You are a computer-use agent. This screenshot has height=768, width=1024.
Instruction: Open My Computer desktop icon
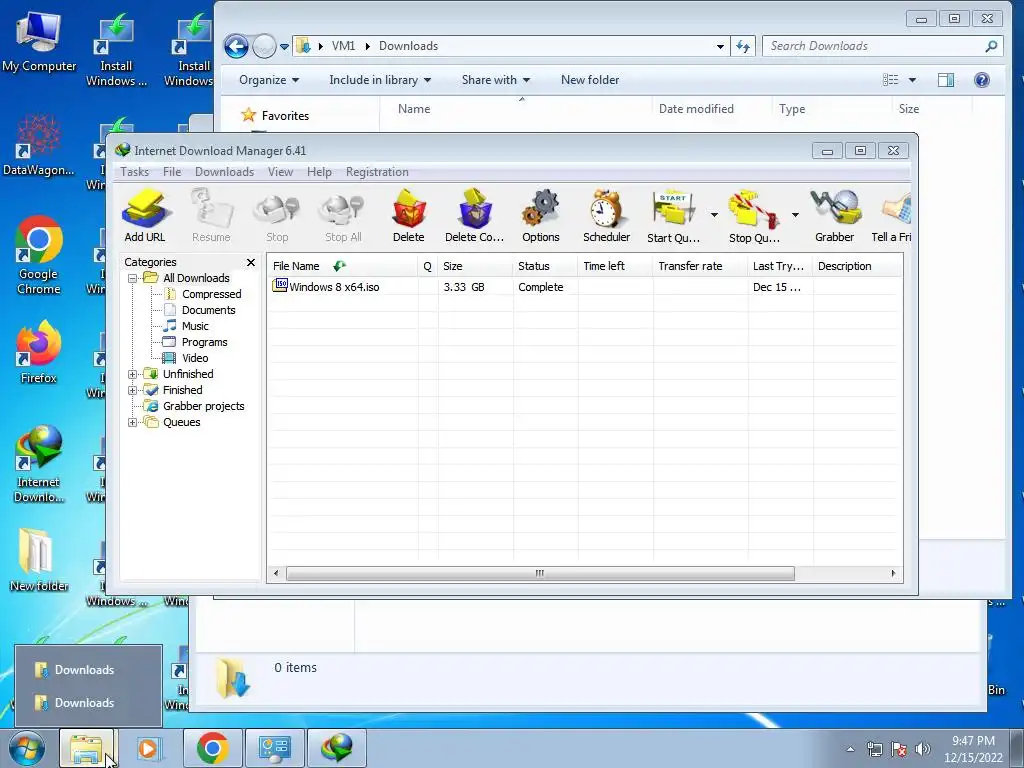tap(39, 41)
